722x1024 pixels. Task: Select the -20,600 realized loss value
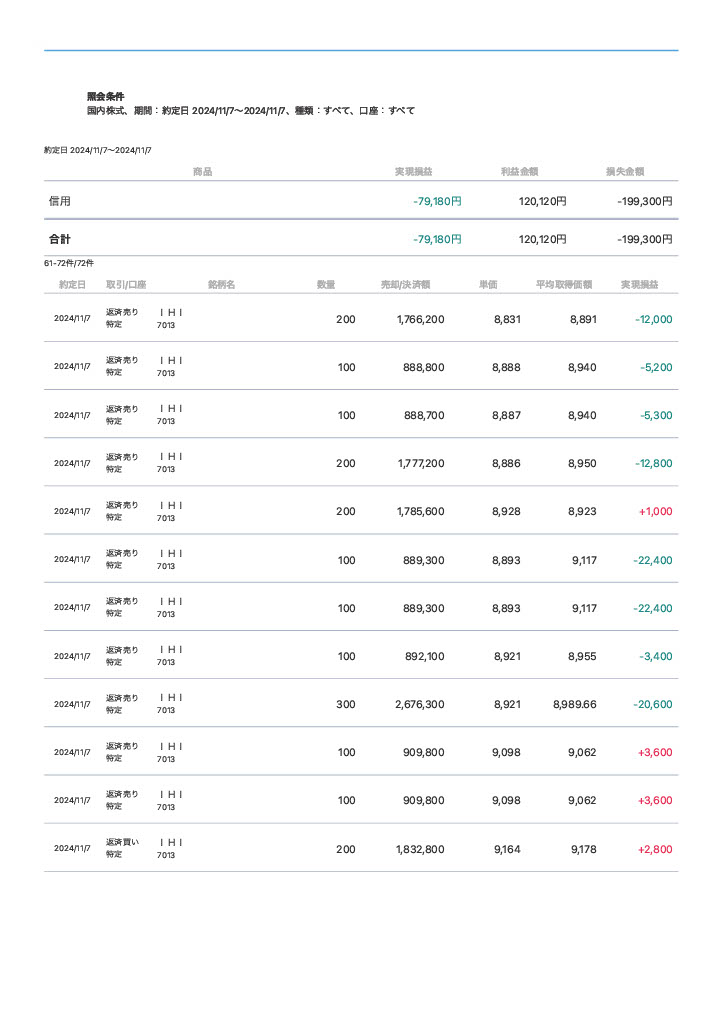[x=652, y=704]
